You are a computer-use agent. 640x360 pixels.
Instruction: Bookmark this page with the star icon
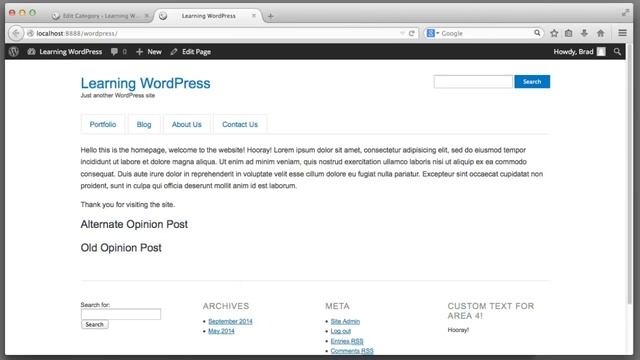pos(554,33)
